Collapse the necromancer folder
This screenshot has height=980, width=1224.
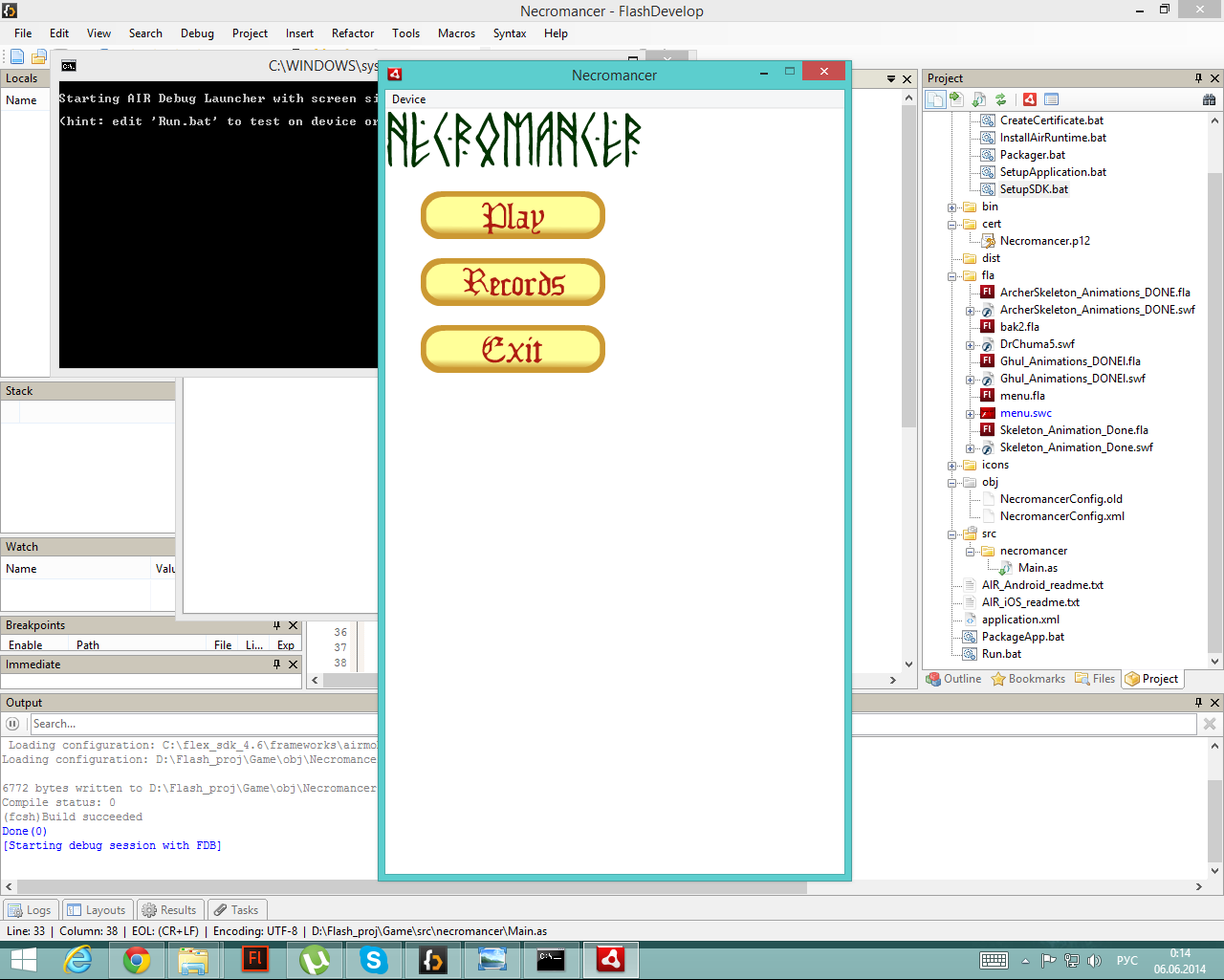970,552
